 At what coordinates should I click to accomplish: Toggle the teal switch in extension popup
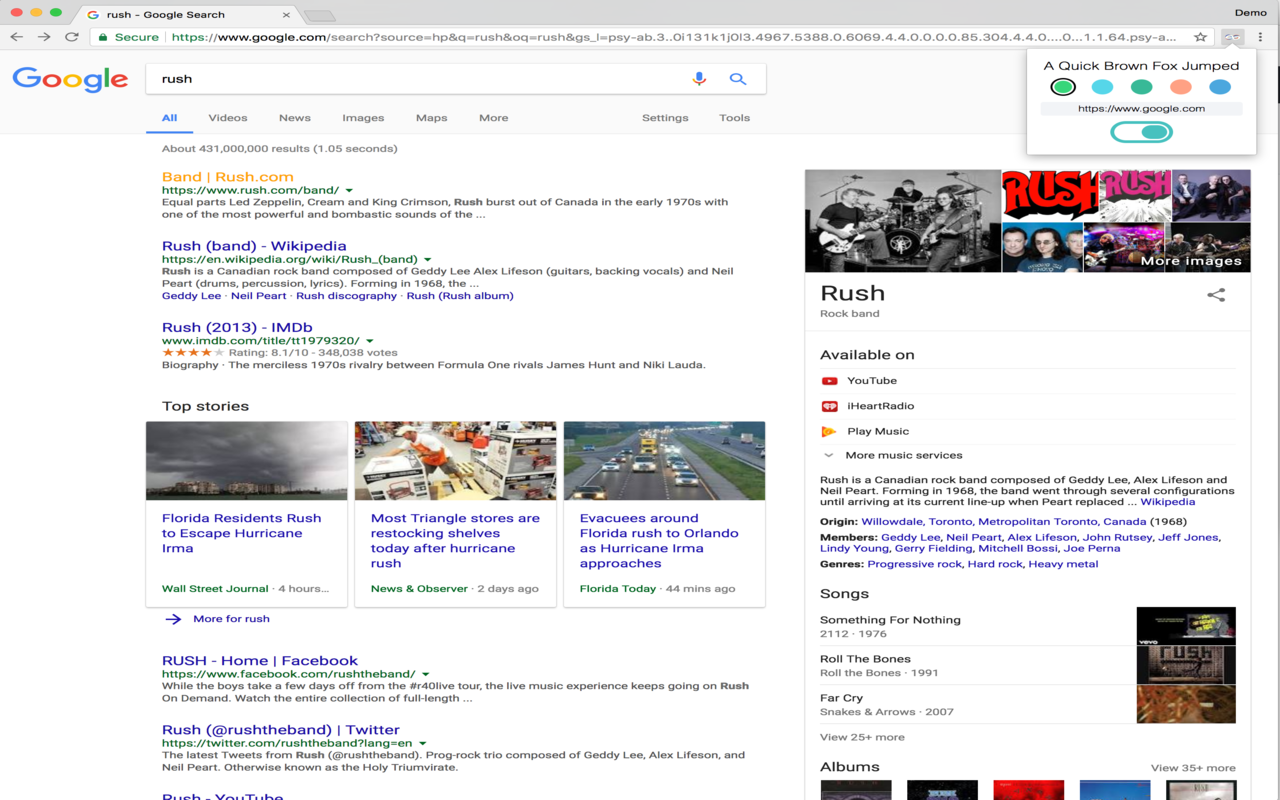[x=1141, y=132]
